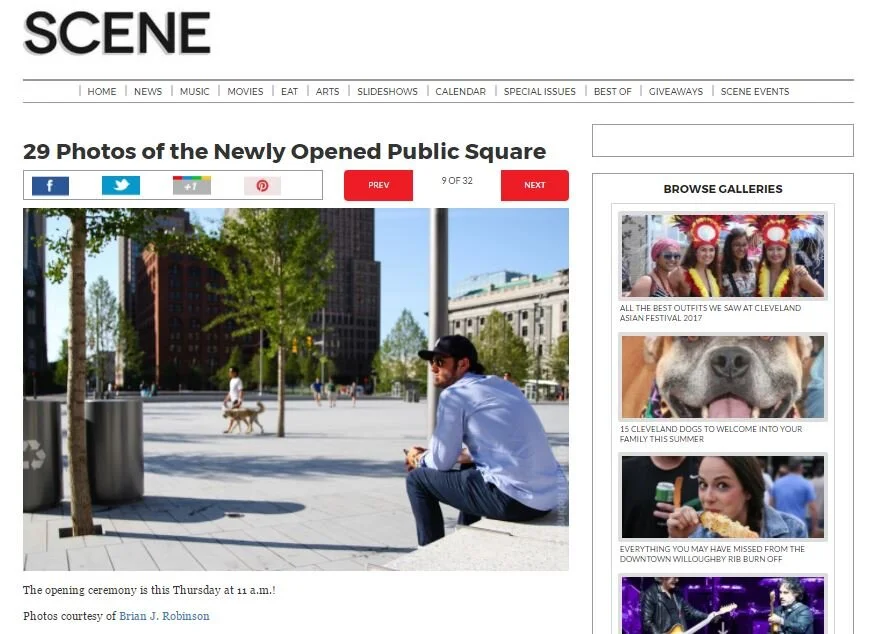872x634 pixels.
Task: Select SLIDESHOWS in the navigation bar
Action: (x=387, y=91)
